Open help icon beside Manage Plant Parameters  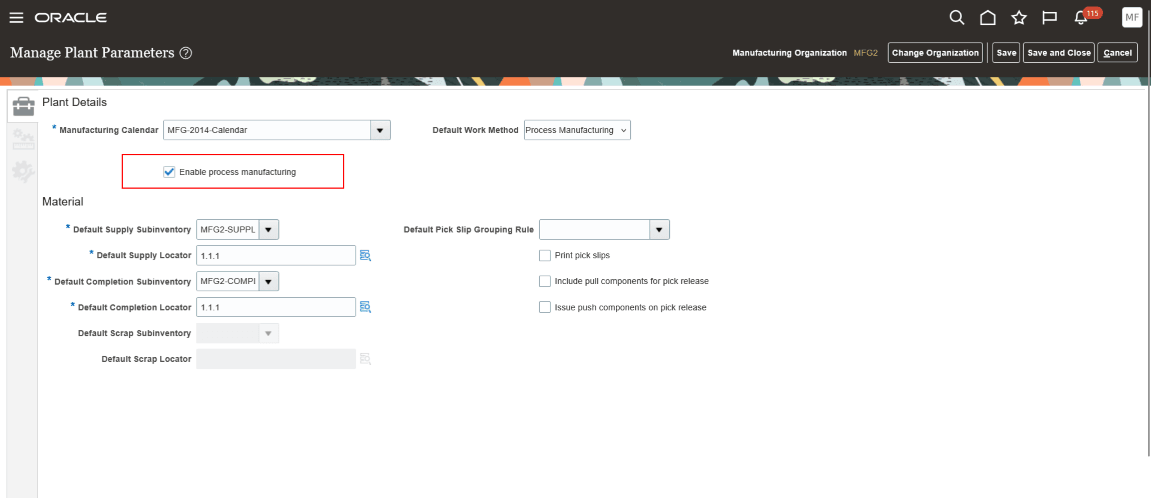(186, 53)
